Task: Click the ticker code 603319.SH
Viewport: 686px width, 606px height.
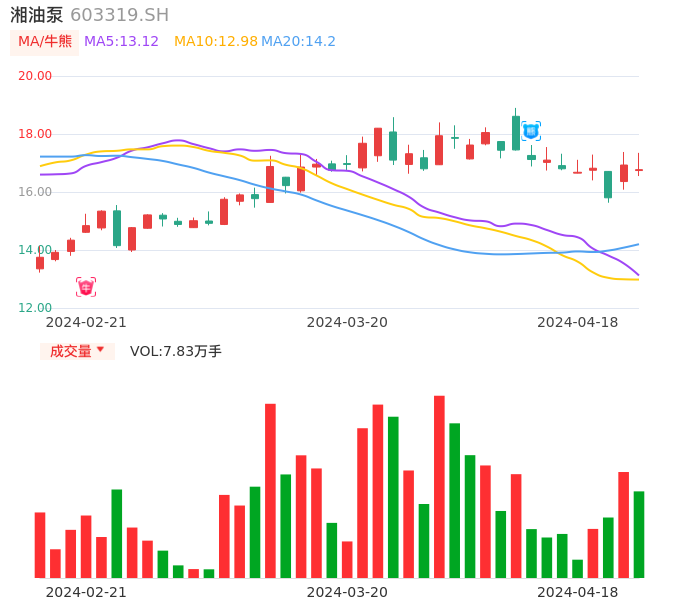Action: (x=119, y=15)
